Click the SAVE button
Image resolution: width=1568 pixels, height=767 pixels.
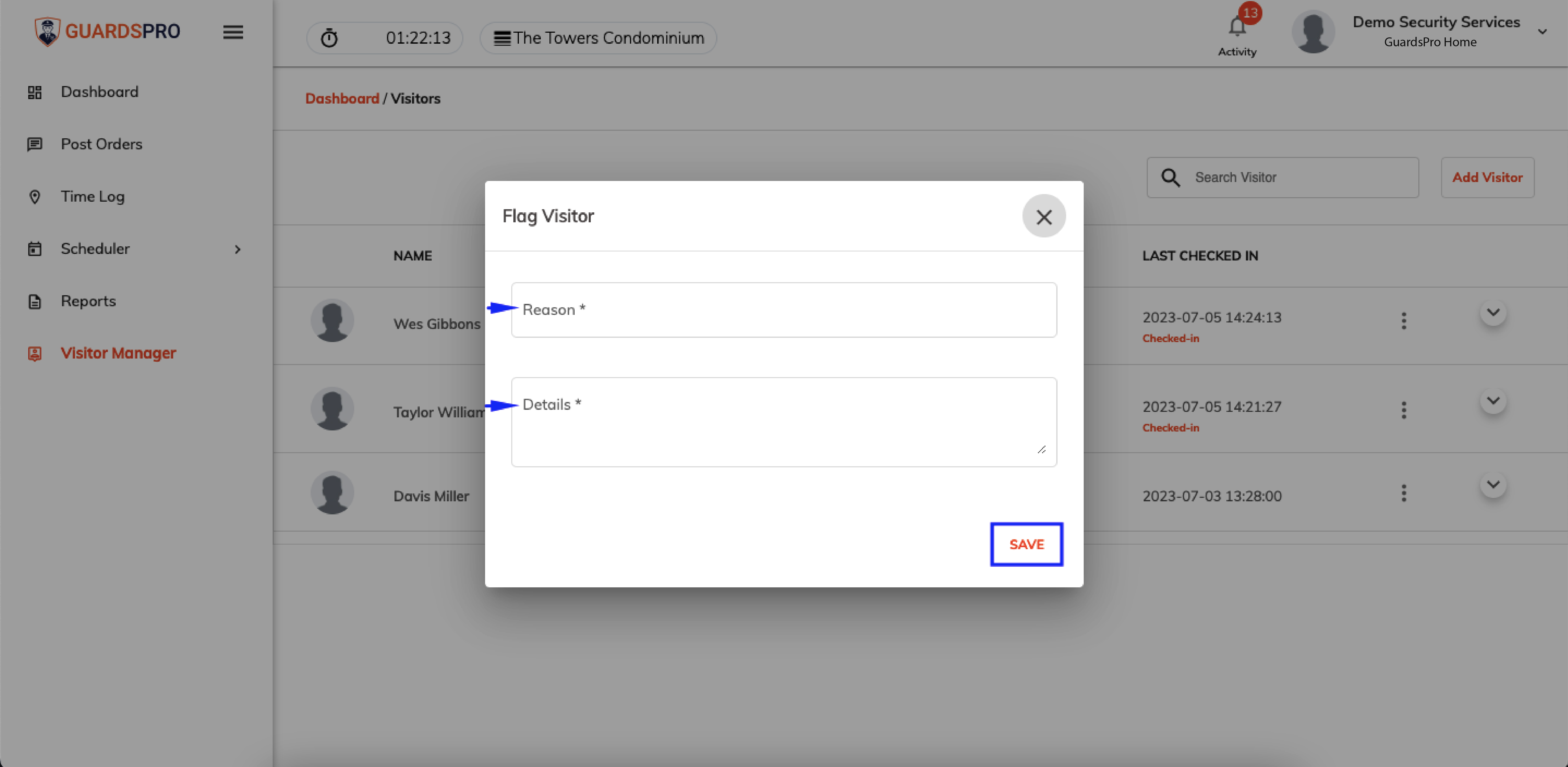point(1026,544)
